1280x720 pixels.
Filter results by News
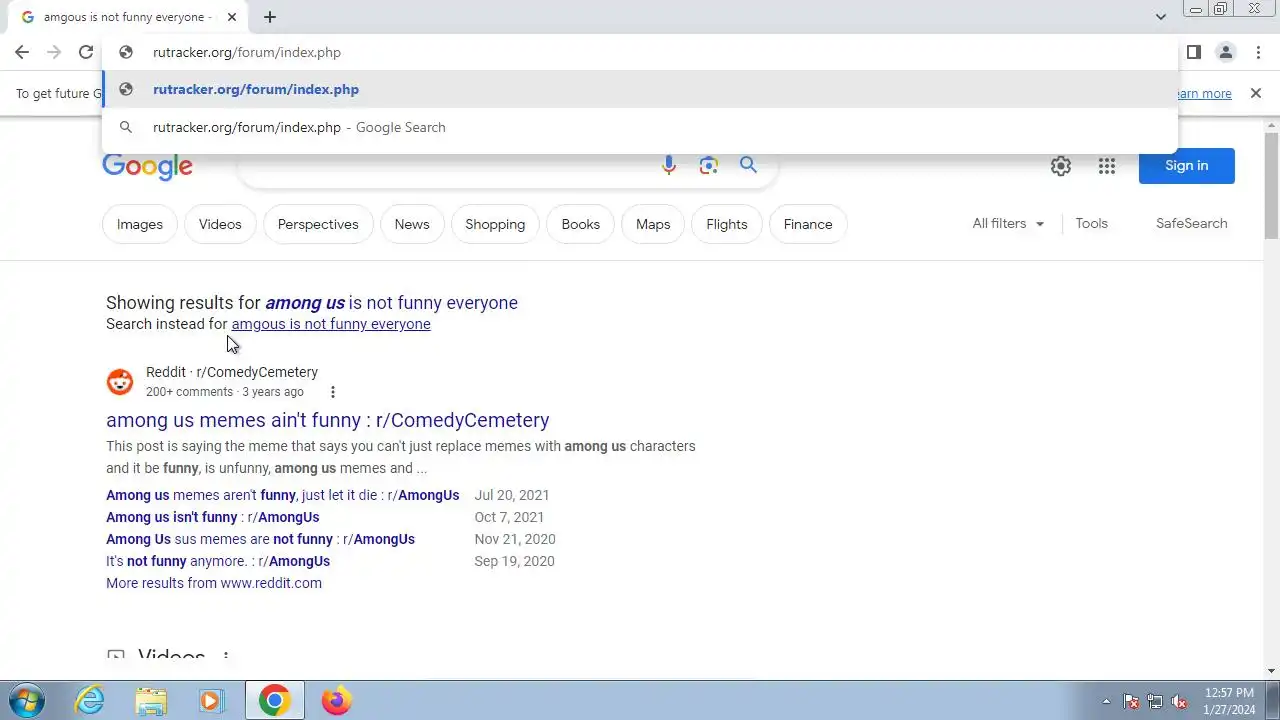click(412, 224)
